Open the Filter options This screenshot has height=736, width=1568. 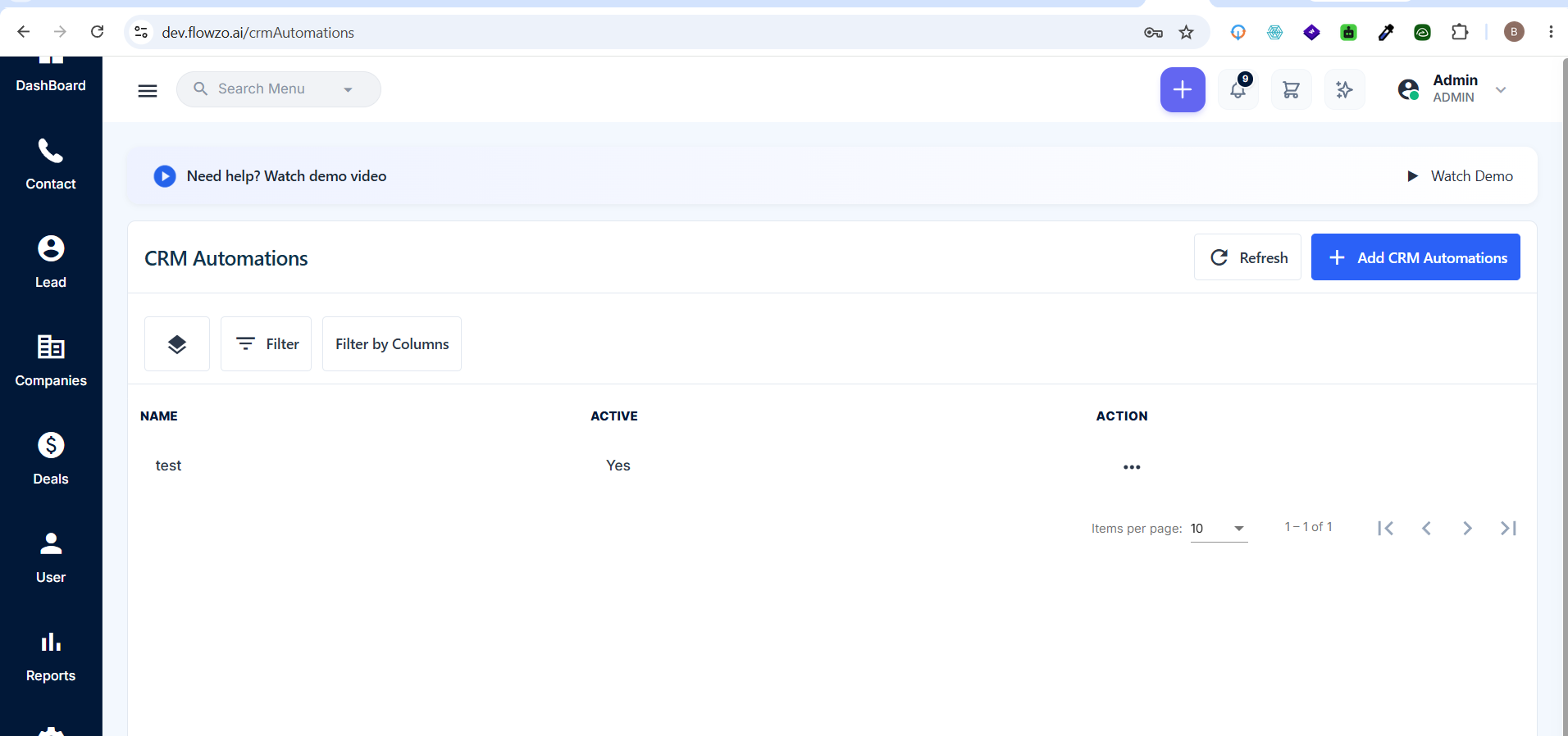pyautogui.click(x=267, y=344)
